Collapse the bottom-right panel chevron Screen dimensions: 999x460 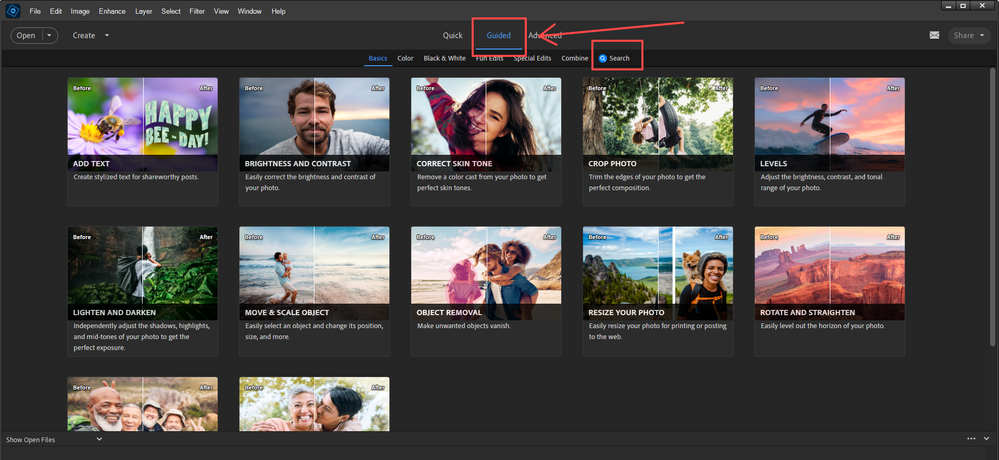click(987, 439)
